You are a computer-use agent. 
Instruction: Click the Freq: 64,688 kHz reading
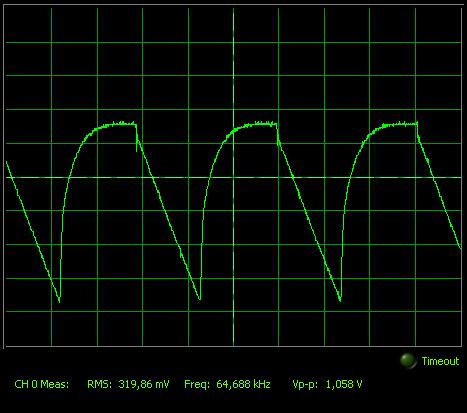pos(227,384)
